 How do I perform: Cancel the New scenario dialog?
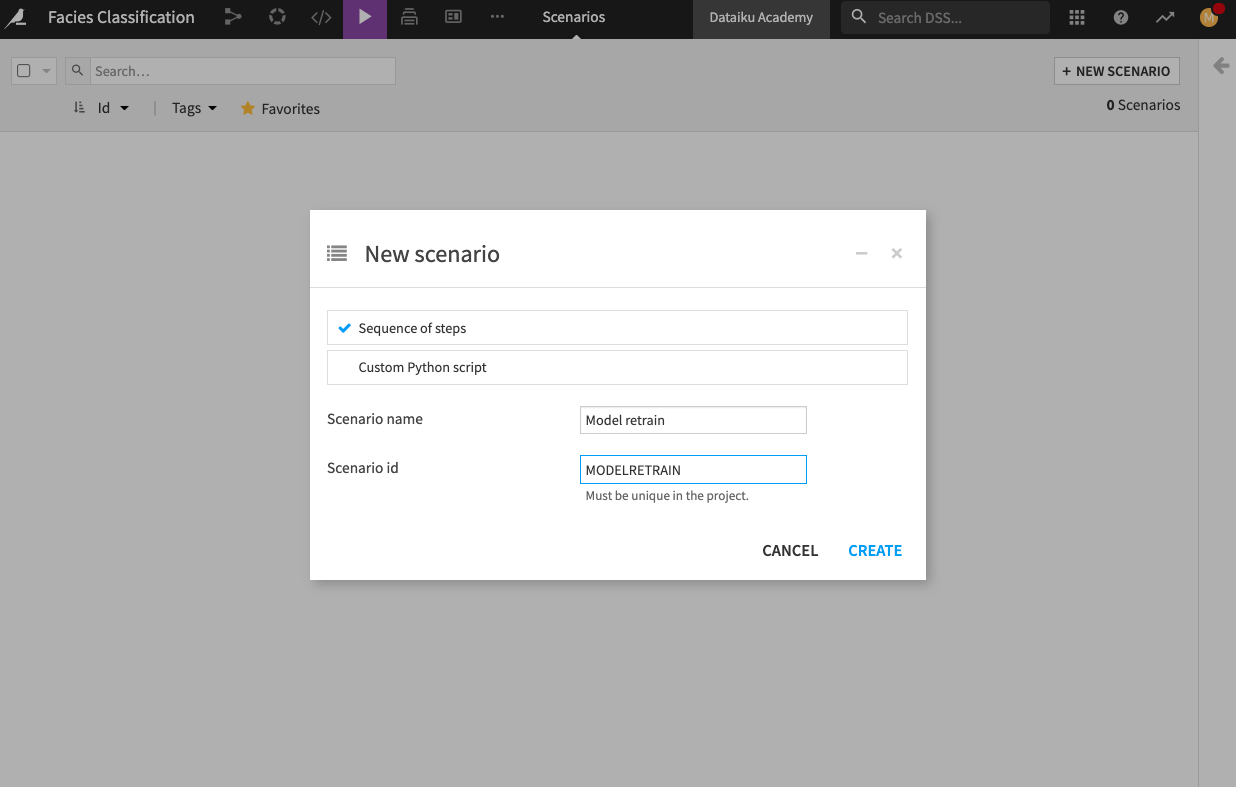pyautogui.click(x=789, y=550)
